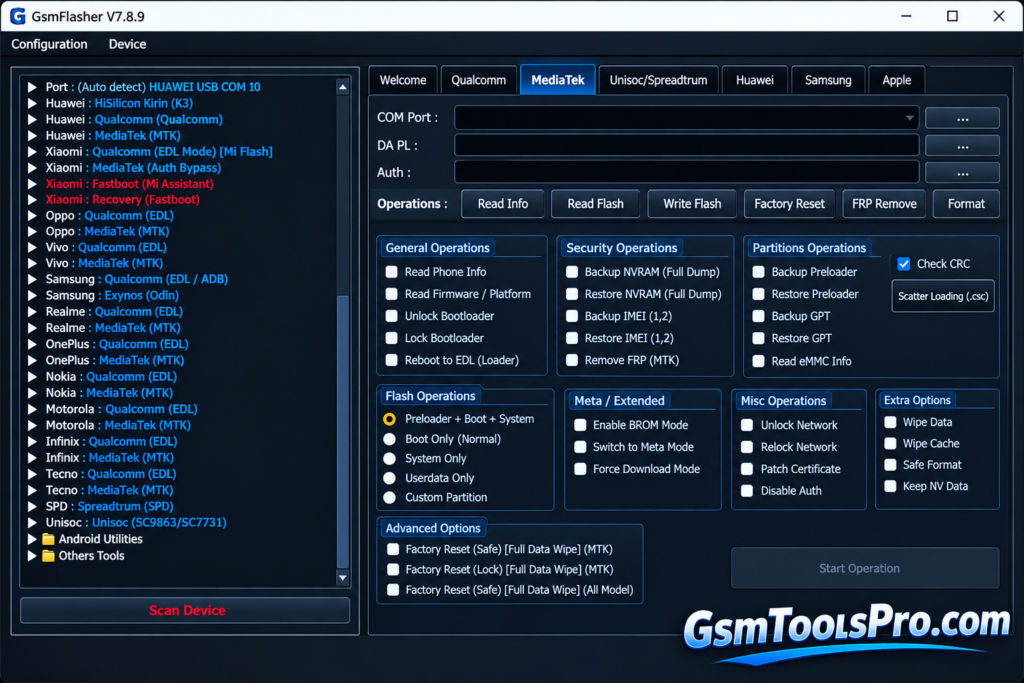Expand OnePlus MediaTek (MTK) node
Viewport: 1024px width, 683px height.
point(31,360)
